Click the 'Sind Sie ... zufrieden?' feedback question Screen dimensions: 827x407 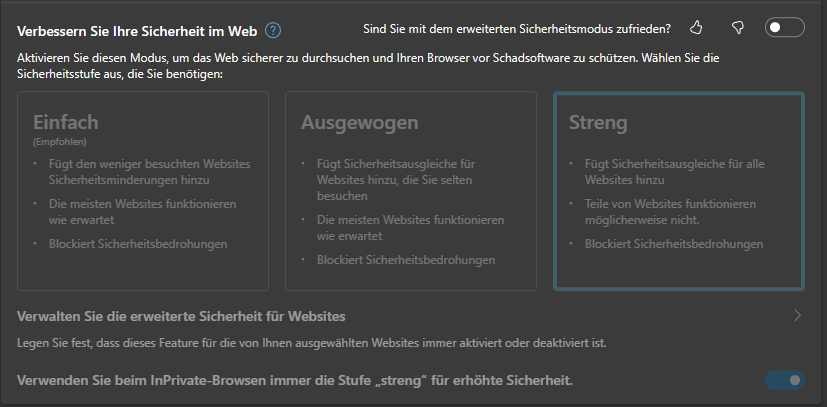coord(517,29)
